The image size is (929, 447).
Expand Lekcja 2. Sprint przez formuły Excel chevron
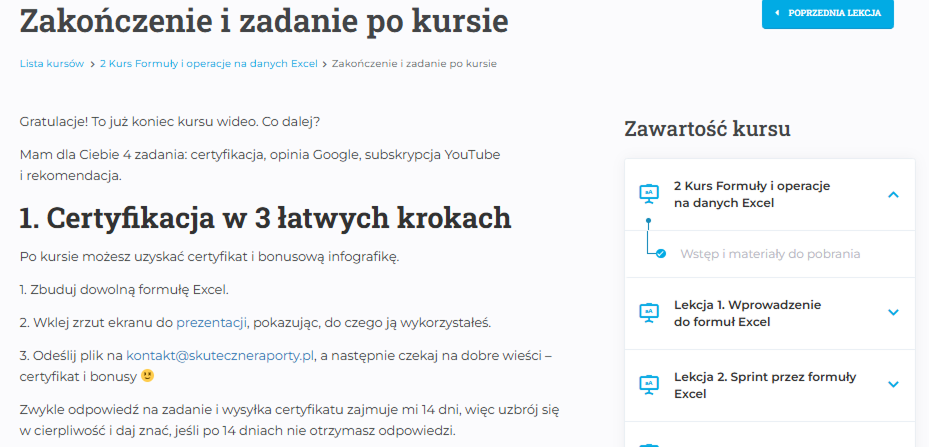893,385
